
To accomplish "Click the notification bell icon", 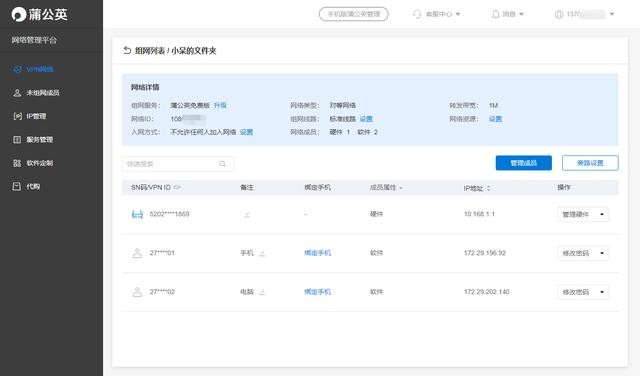I will [495, 14].
